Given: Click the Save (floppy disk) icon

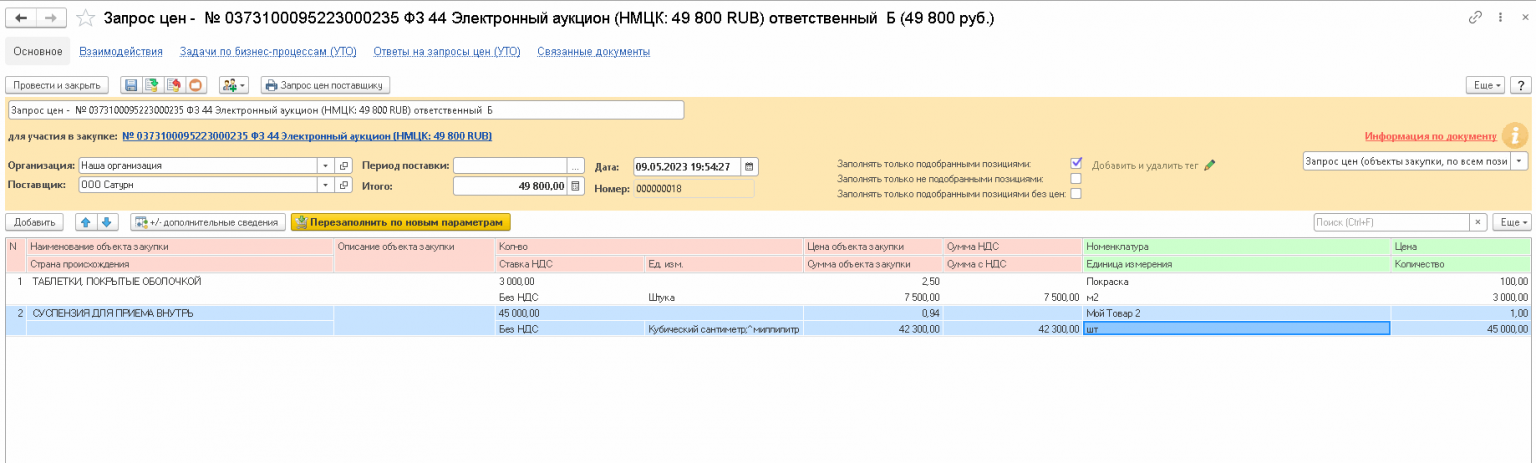Looking at the screenshot, I should tap(130, 85).
